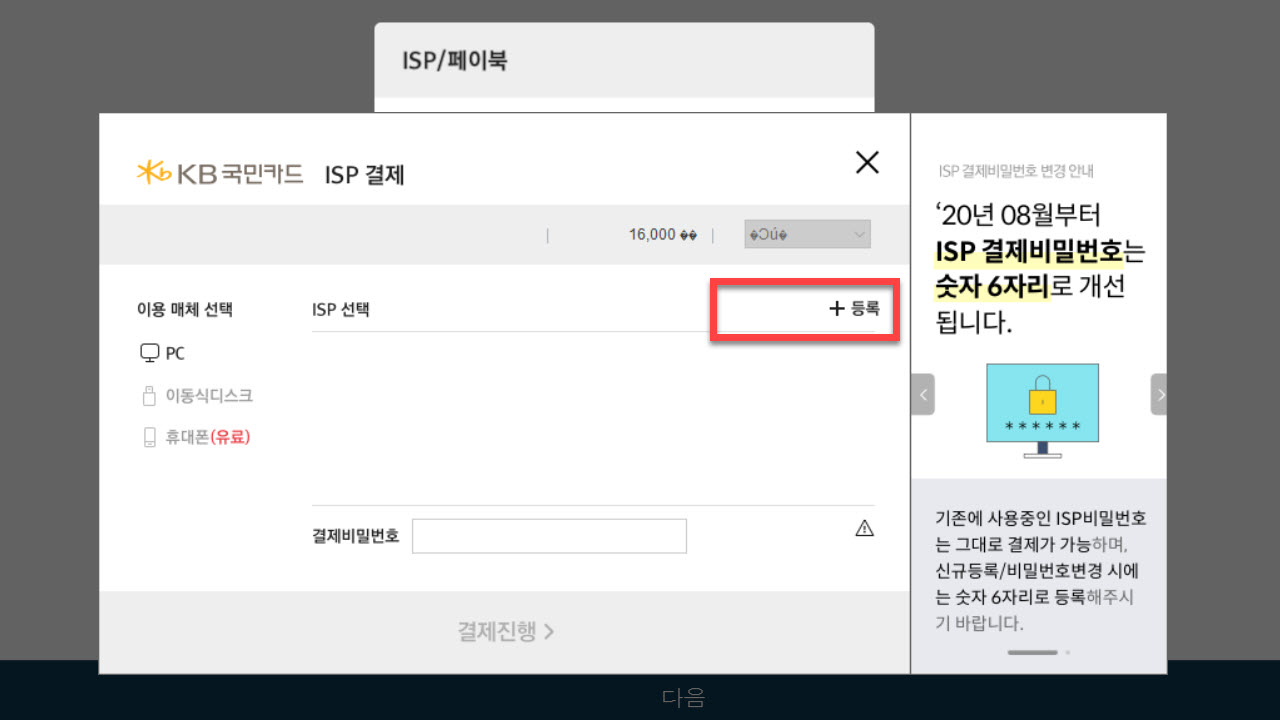Click the password monitor illustration in banner

coord(1042,410)
